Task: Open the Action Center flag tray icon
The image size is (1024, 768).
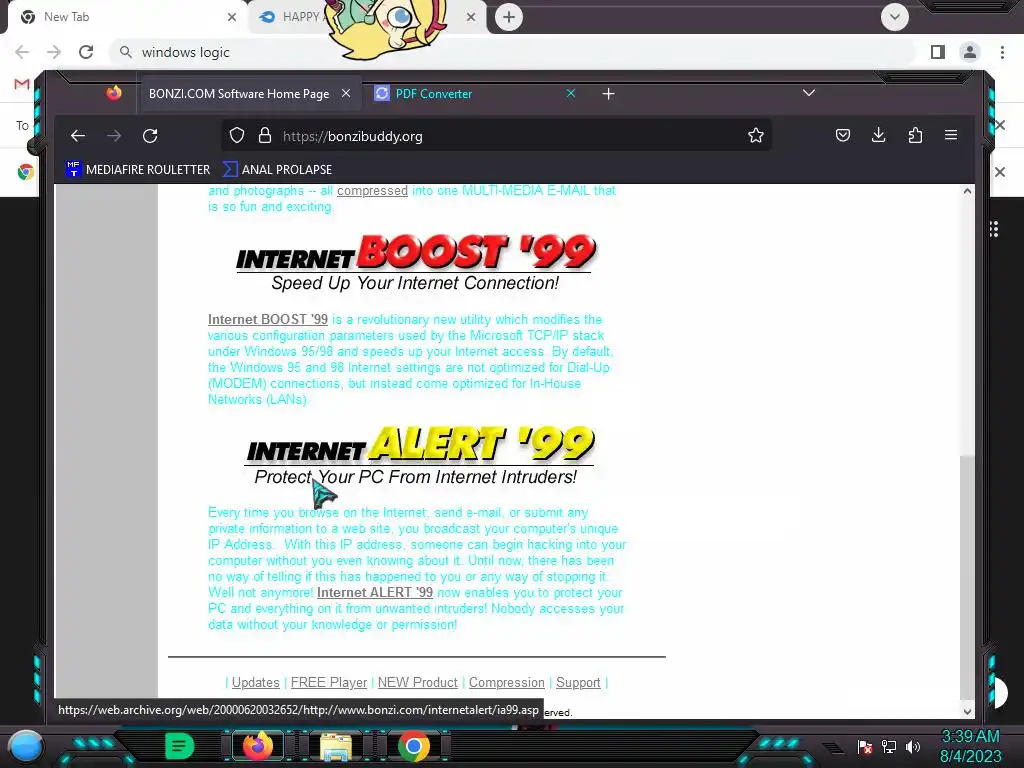Action: click(x=865, y=746)
